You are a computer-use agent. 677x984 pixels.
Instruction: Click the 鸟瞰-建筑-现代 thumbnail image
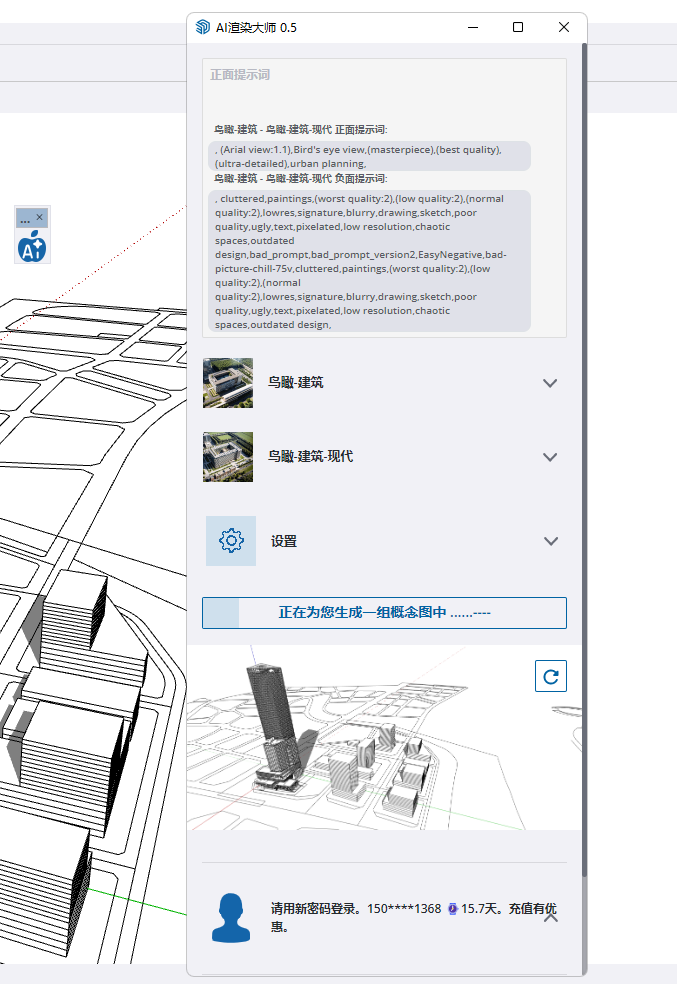click(228, 457)
